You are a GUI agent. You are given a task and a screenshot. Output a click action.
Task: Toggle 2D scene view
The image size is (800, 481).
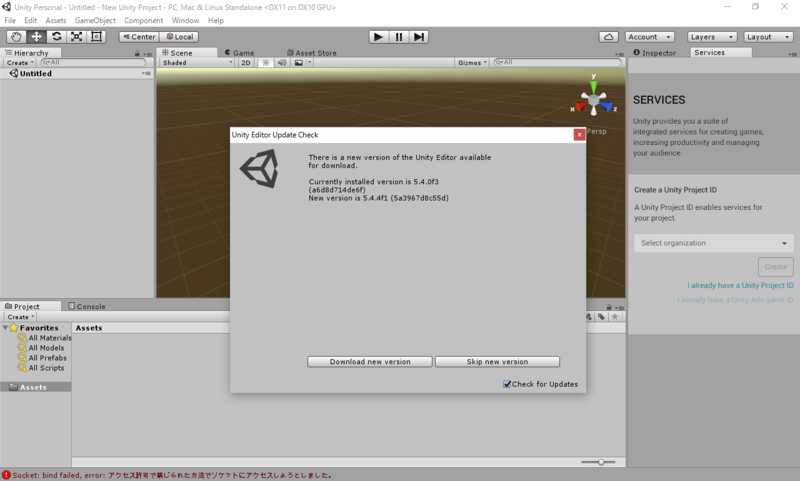246,62
